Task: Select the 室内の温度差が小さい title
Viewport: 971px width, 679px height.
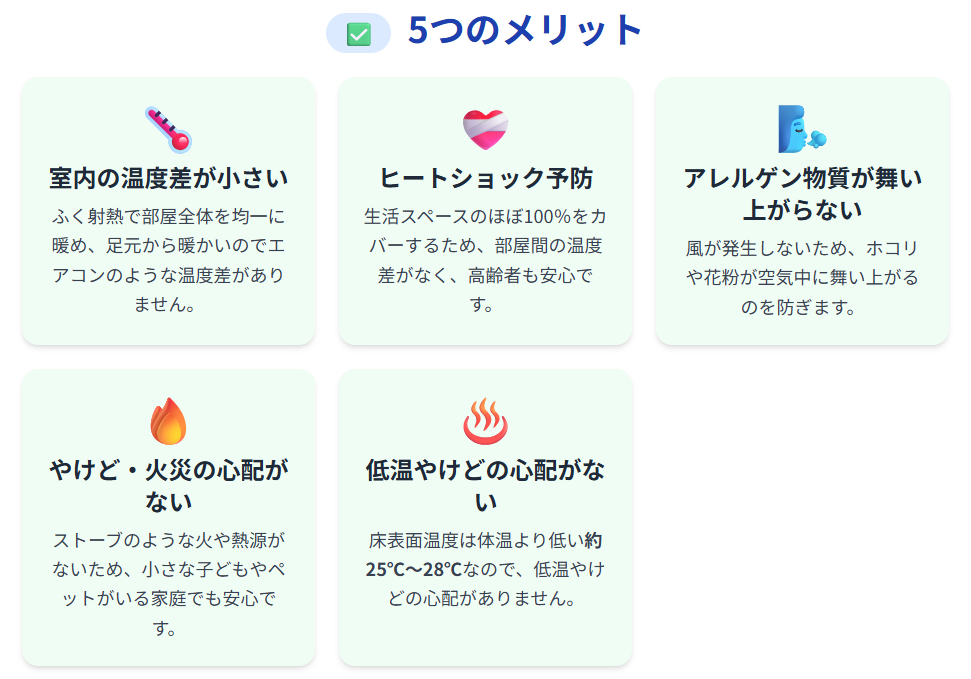Action: point(168,179)
